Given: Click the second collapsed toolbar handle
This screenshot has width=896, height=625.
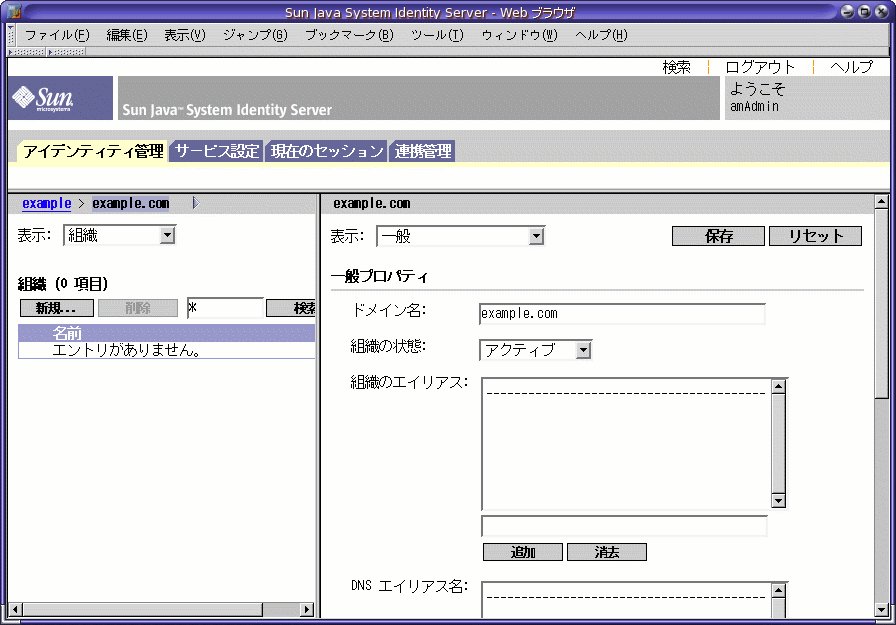Looking at the screenshot, I should point(66,52).
